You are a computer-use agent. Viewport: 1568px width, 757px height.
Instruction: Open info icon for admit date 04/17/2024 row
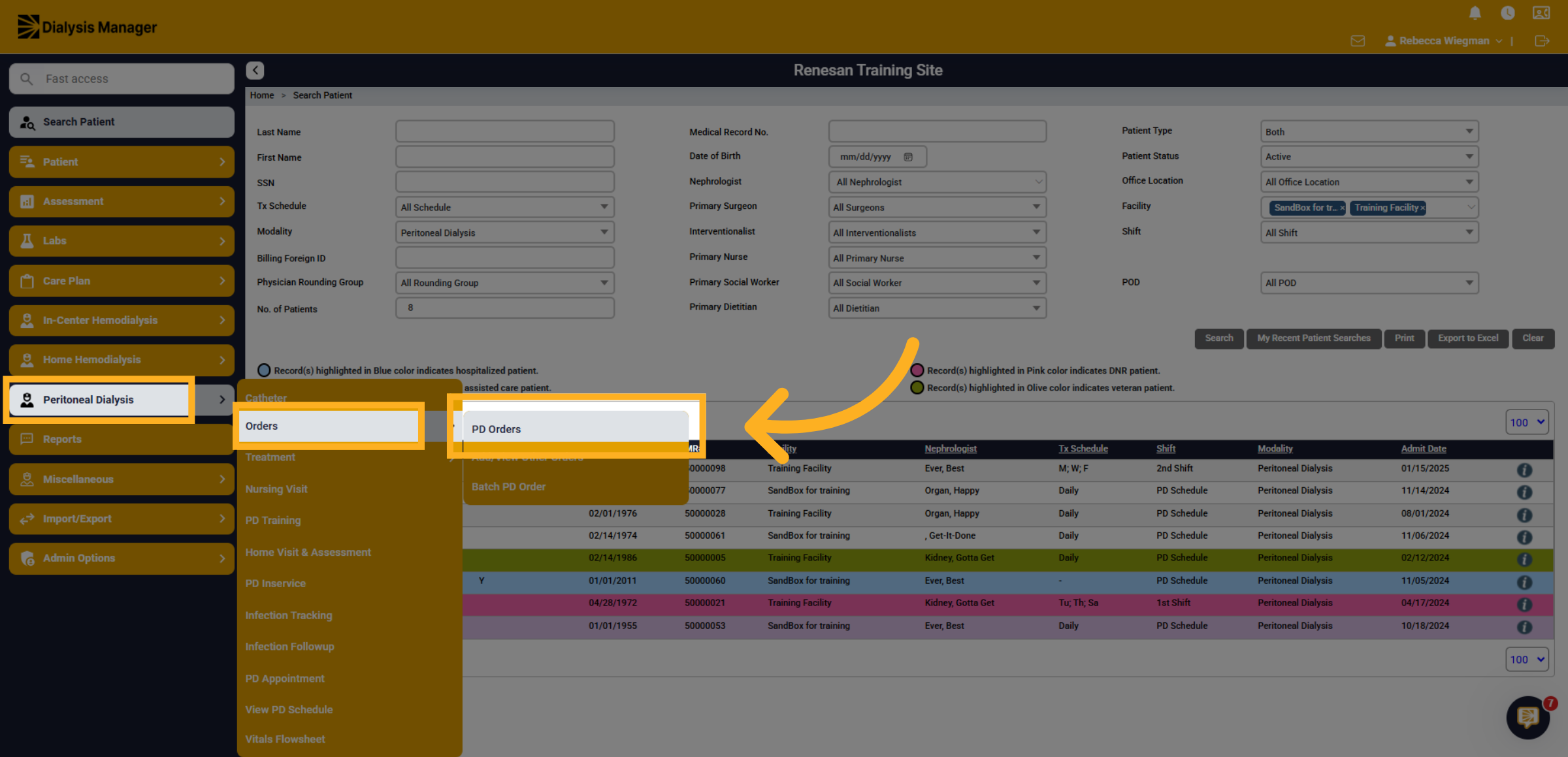[1524, 604]
